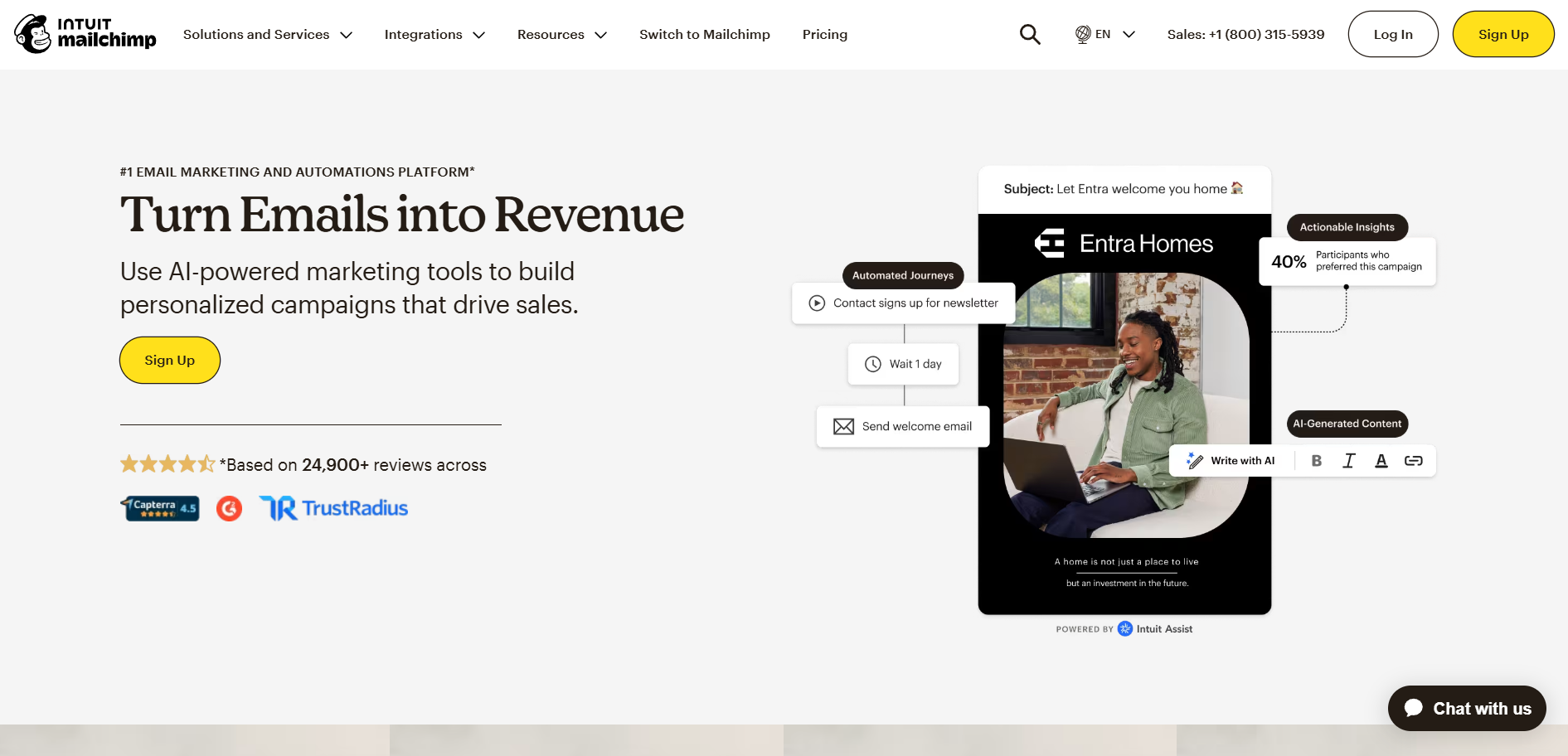Click the email subject line text
The width and height of the screenshot is (1568, 756).
(x=1124, y=189)
